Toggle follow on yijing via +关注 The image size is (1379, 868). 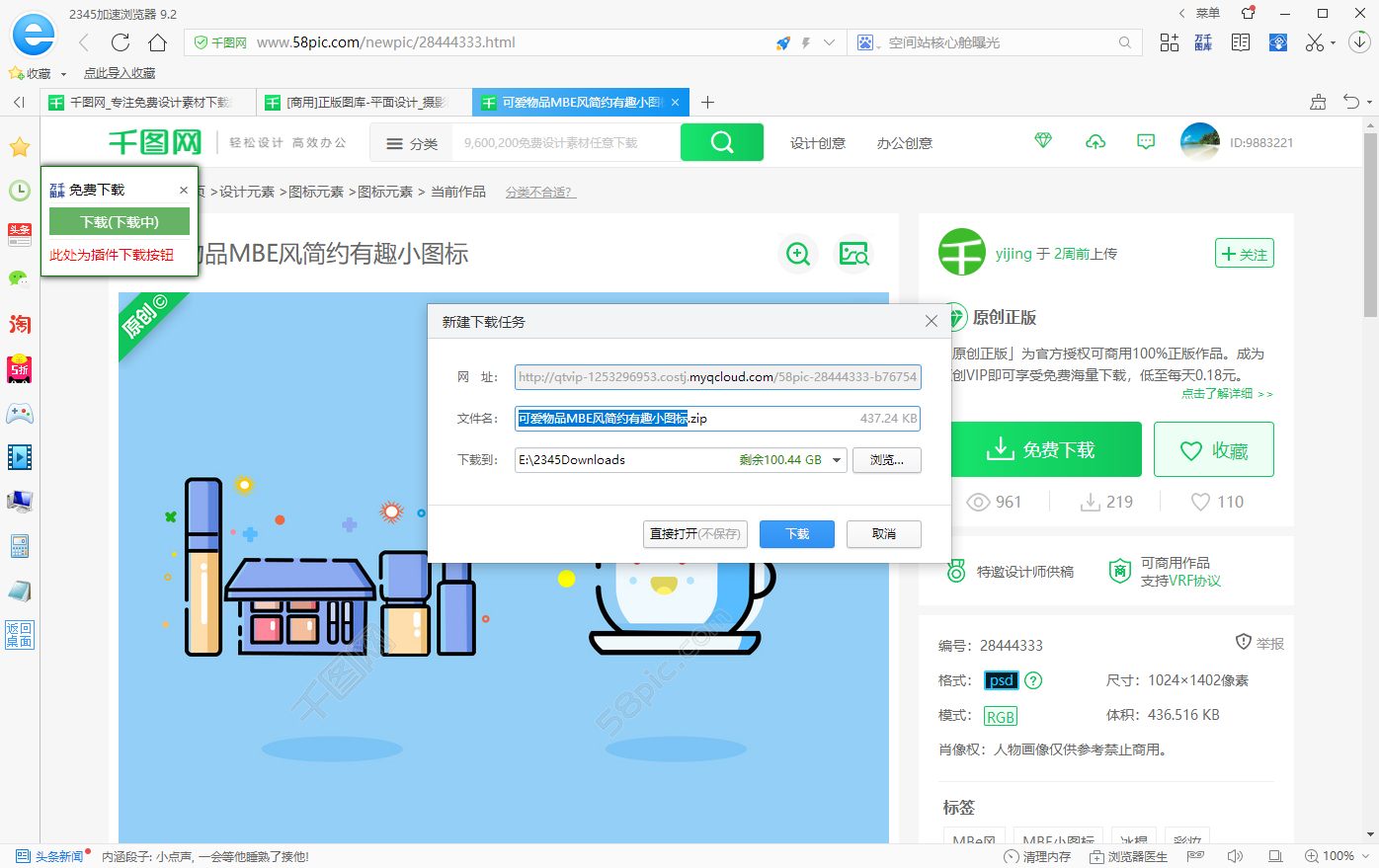coord(1244,252)
